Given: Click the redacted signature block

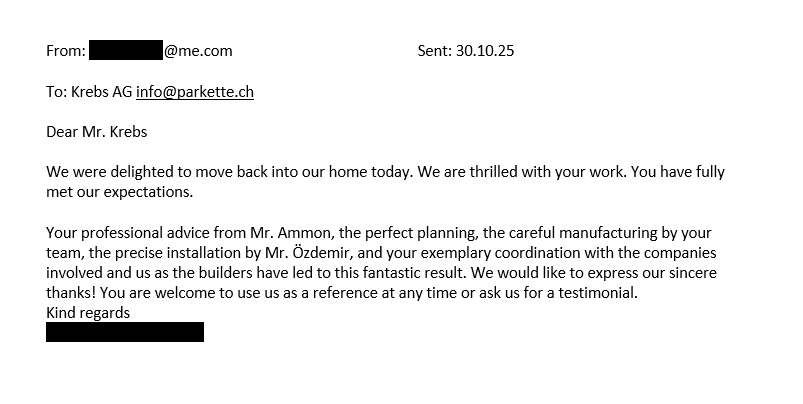Looking at the screenshot, I should click(125, 332).
